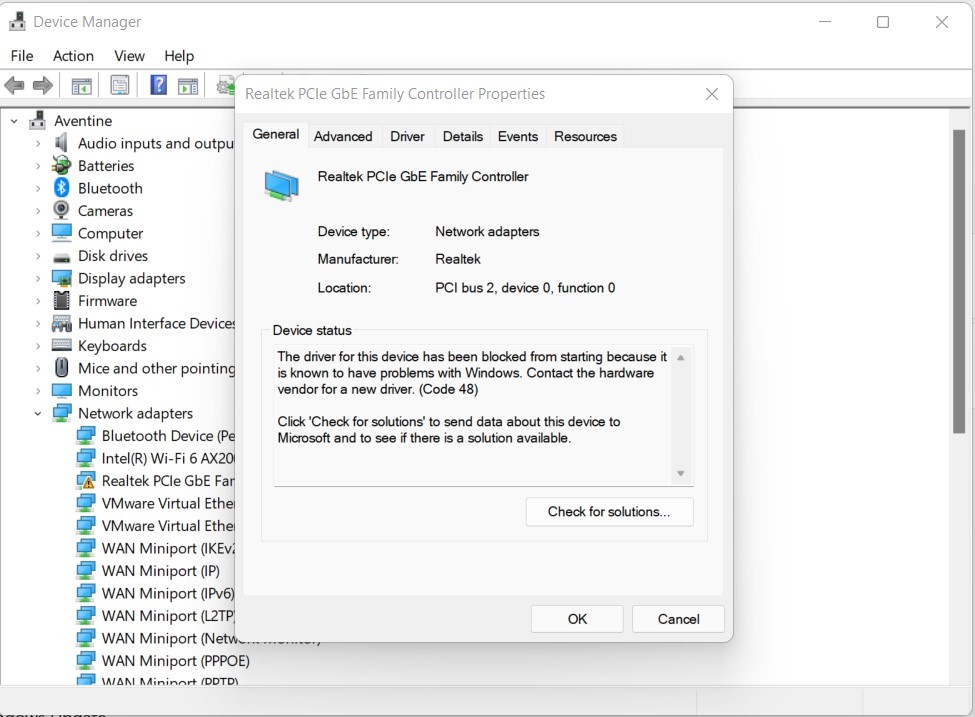Switch to the Events tab
The image size is (975, 717).
[518, 136]
